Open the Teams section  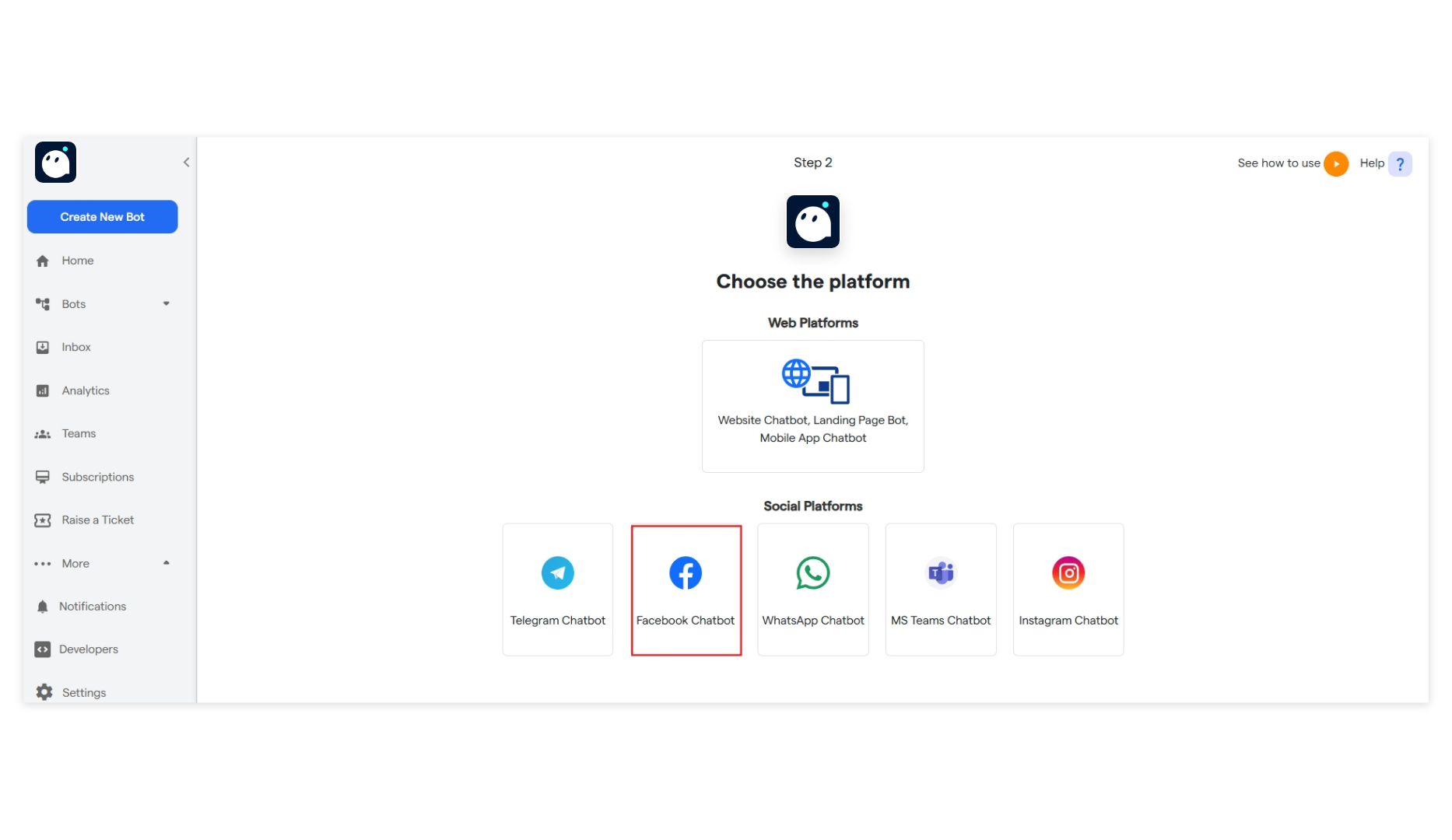(79, 433)
